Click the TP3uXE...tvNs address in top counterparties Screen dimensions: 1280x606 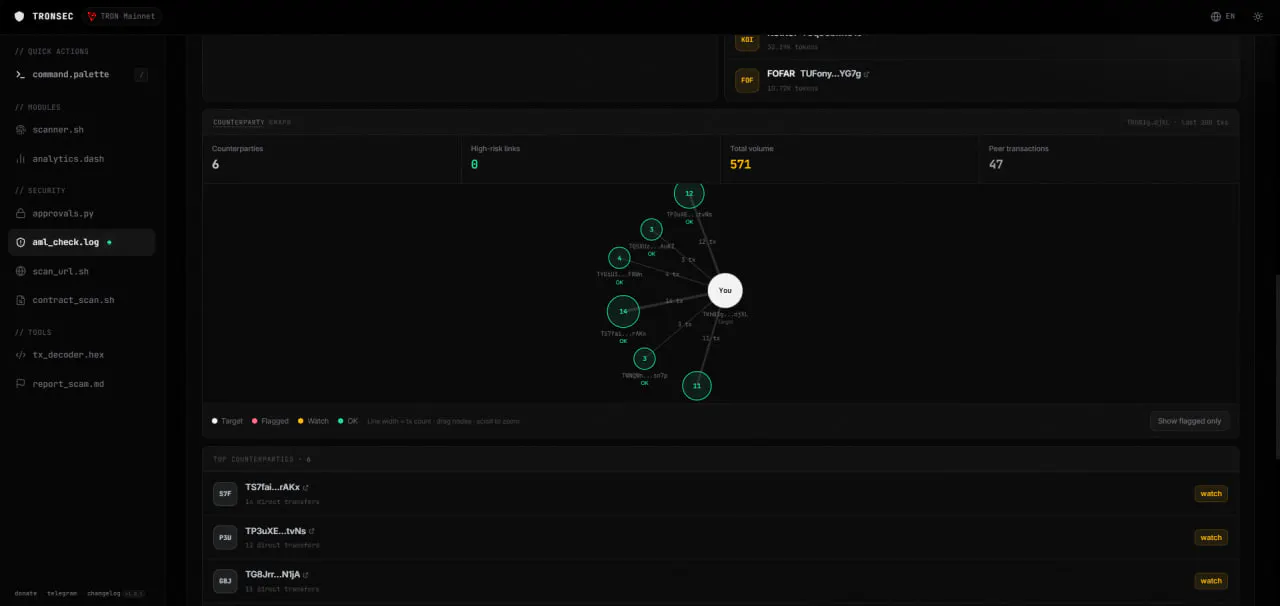[276, 531]
